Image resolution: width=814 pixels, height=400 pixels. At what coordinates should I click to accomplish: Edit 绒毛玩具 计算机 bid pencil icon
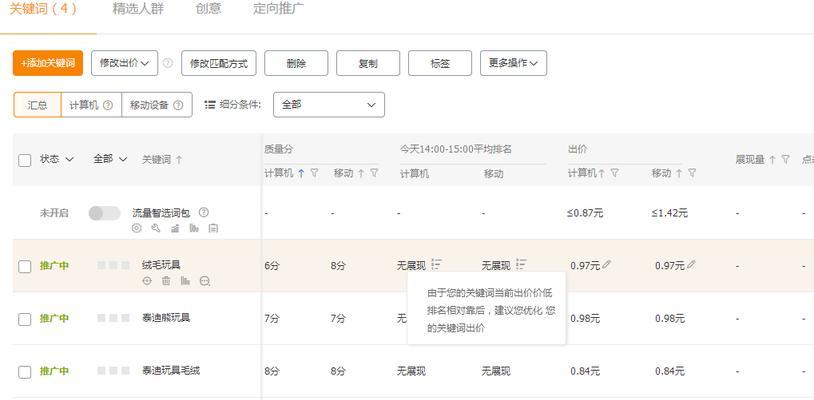pos(606,265)
